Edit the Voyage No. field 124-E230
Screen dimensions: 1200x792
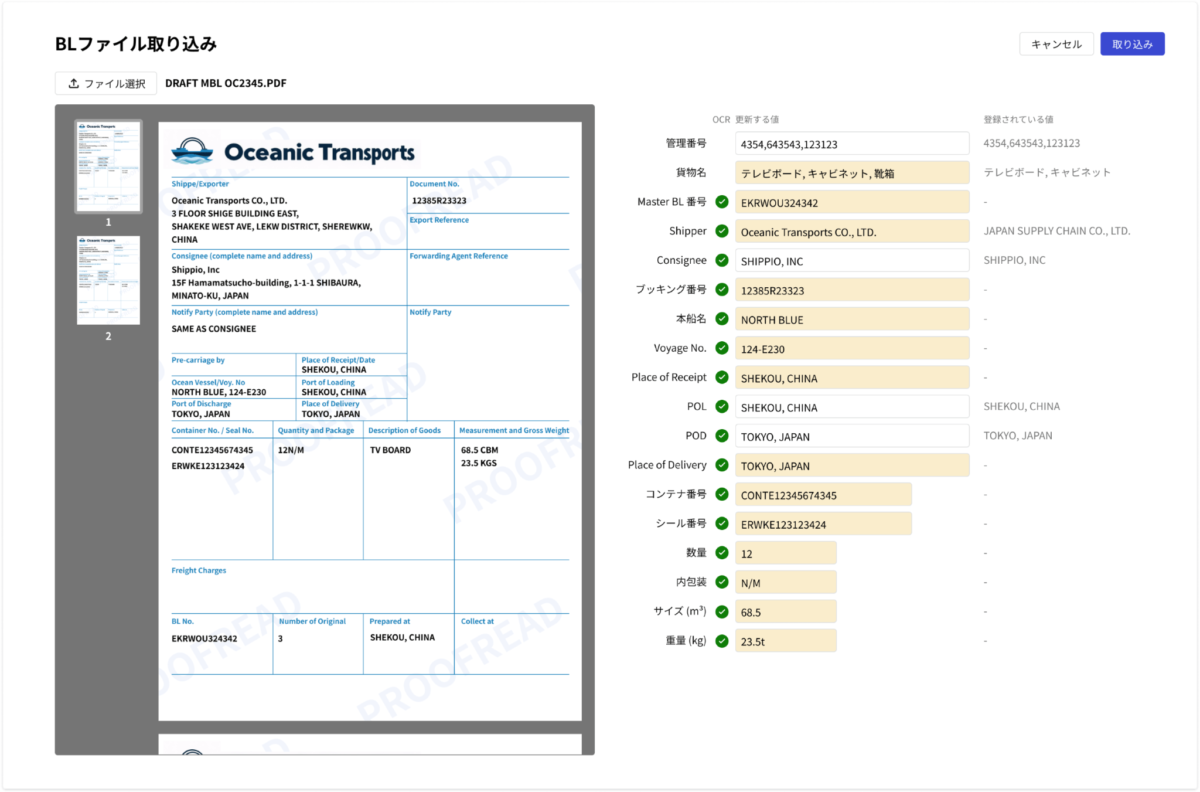(x=852, y=348)
